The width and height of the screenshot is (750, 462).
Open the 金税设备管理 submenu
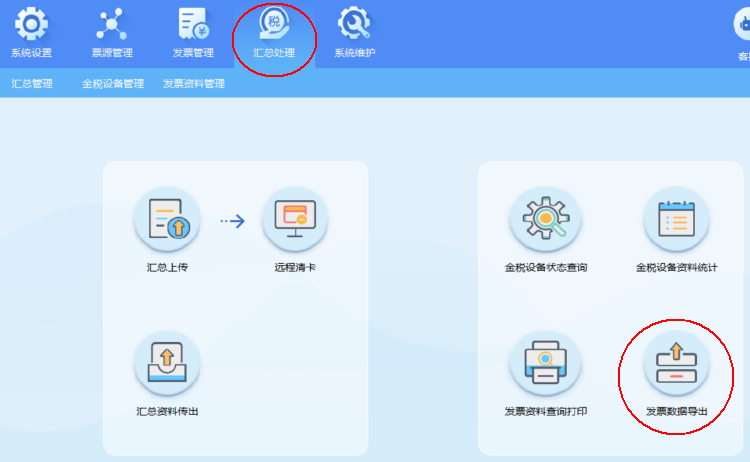[x=113, y=84]
